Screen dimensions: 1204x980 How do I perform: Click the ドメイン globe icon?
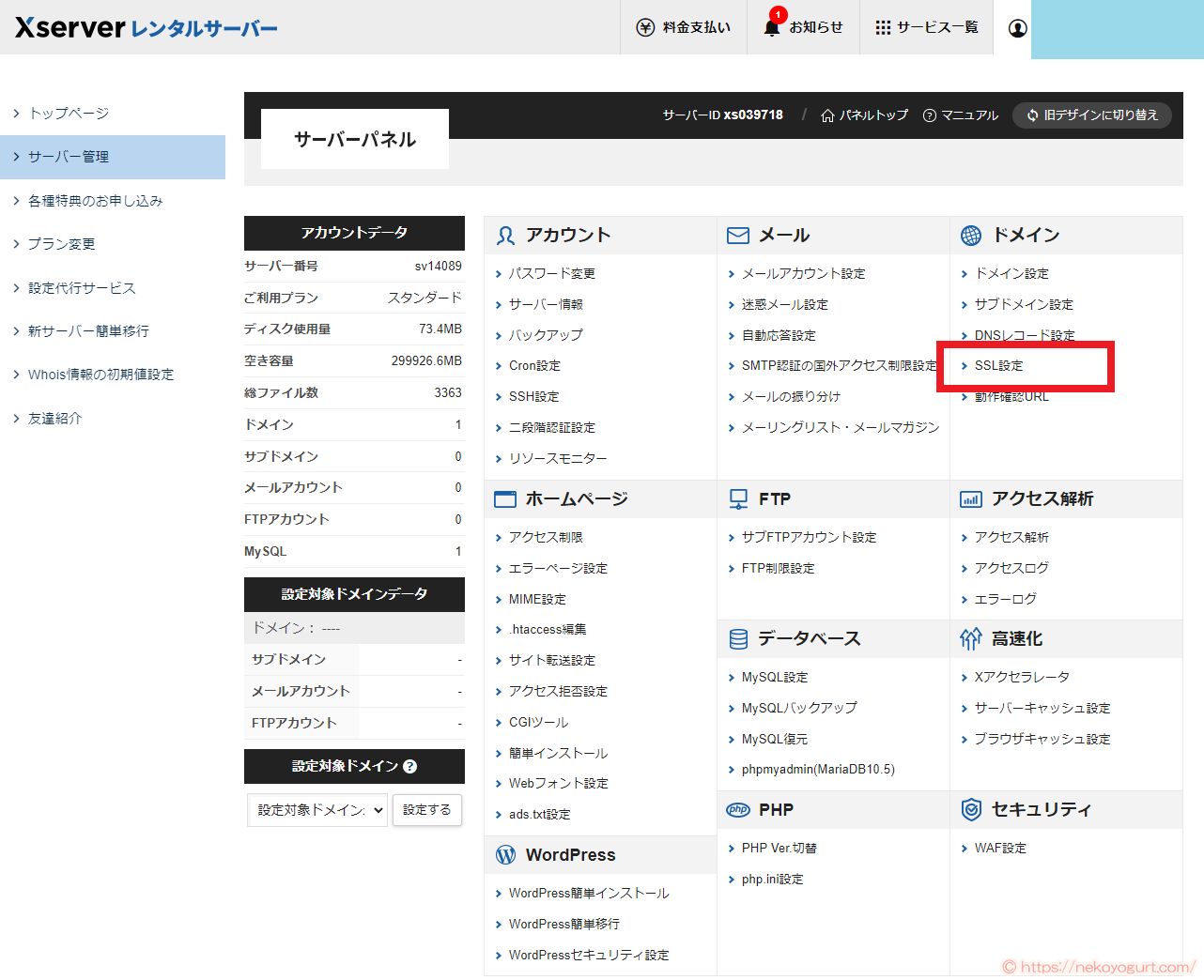[x=973, y=235]
